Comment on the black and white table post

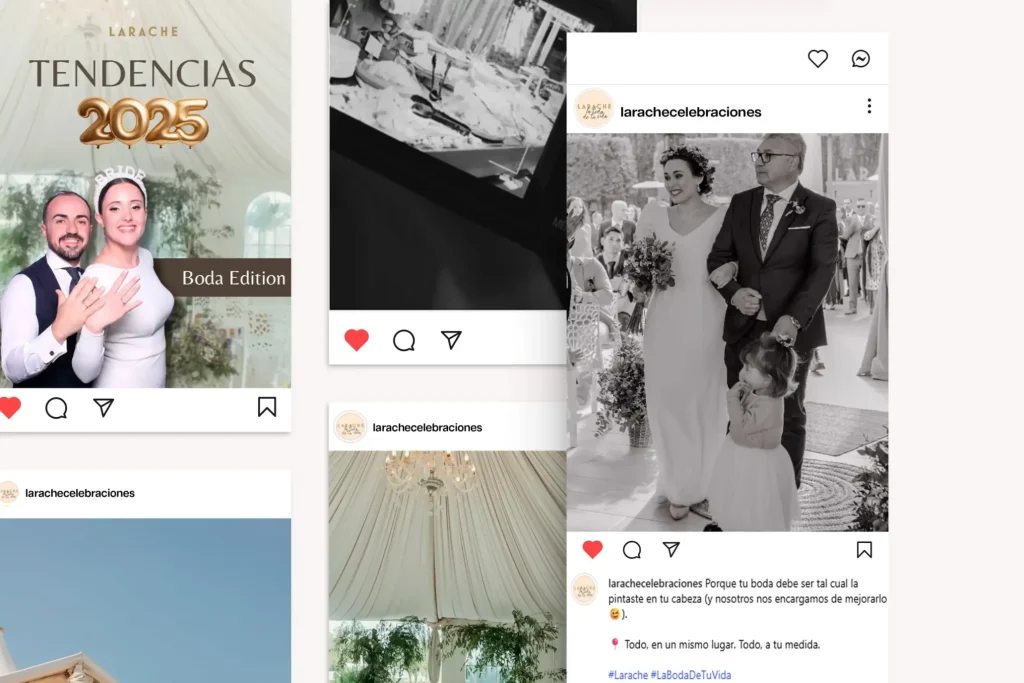(404, 340)
